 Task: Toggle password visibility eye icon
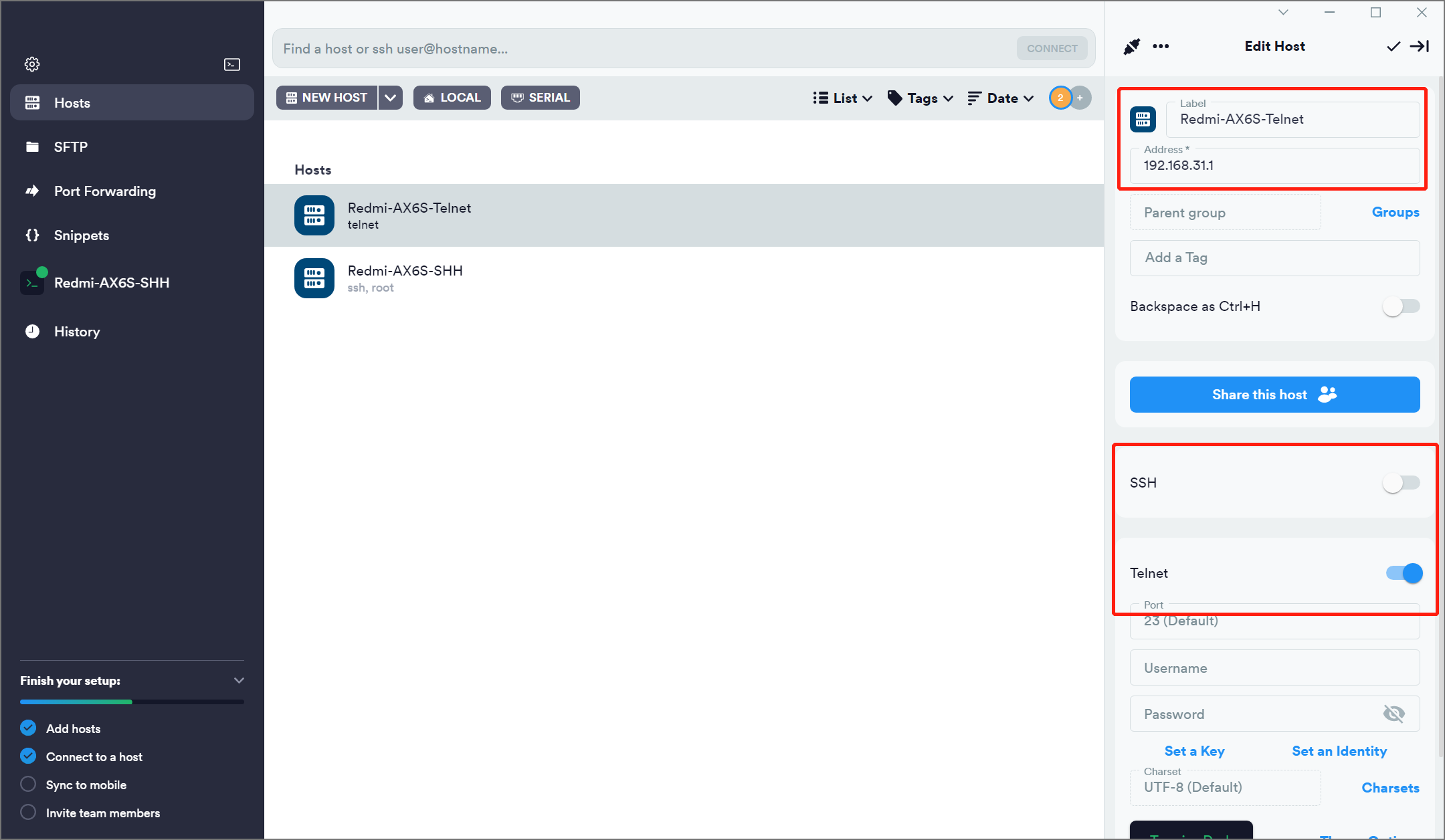click(x=1393, y=714)
